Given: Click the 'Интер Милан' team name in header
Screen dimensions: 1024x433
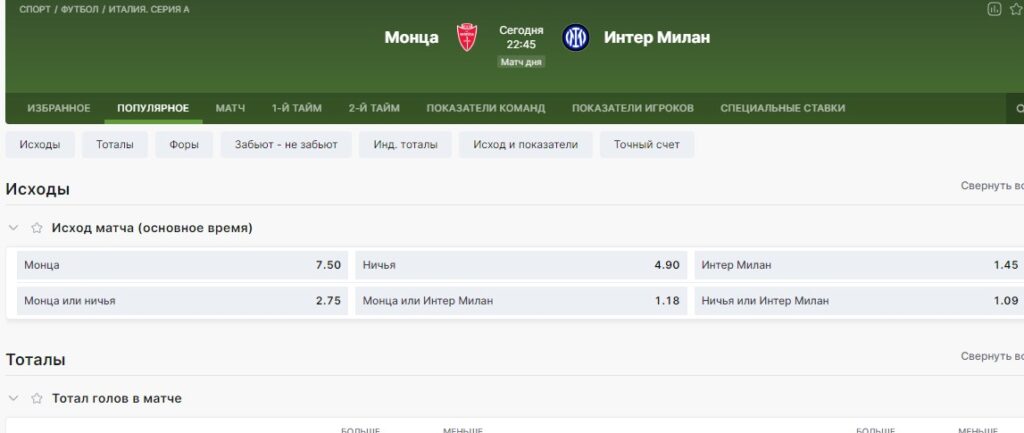Looking at the screenshot, I should coord(657,37).
